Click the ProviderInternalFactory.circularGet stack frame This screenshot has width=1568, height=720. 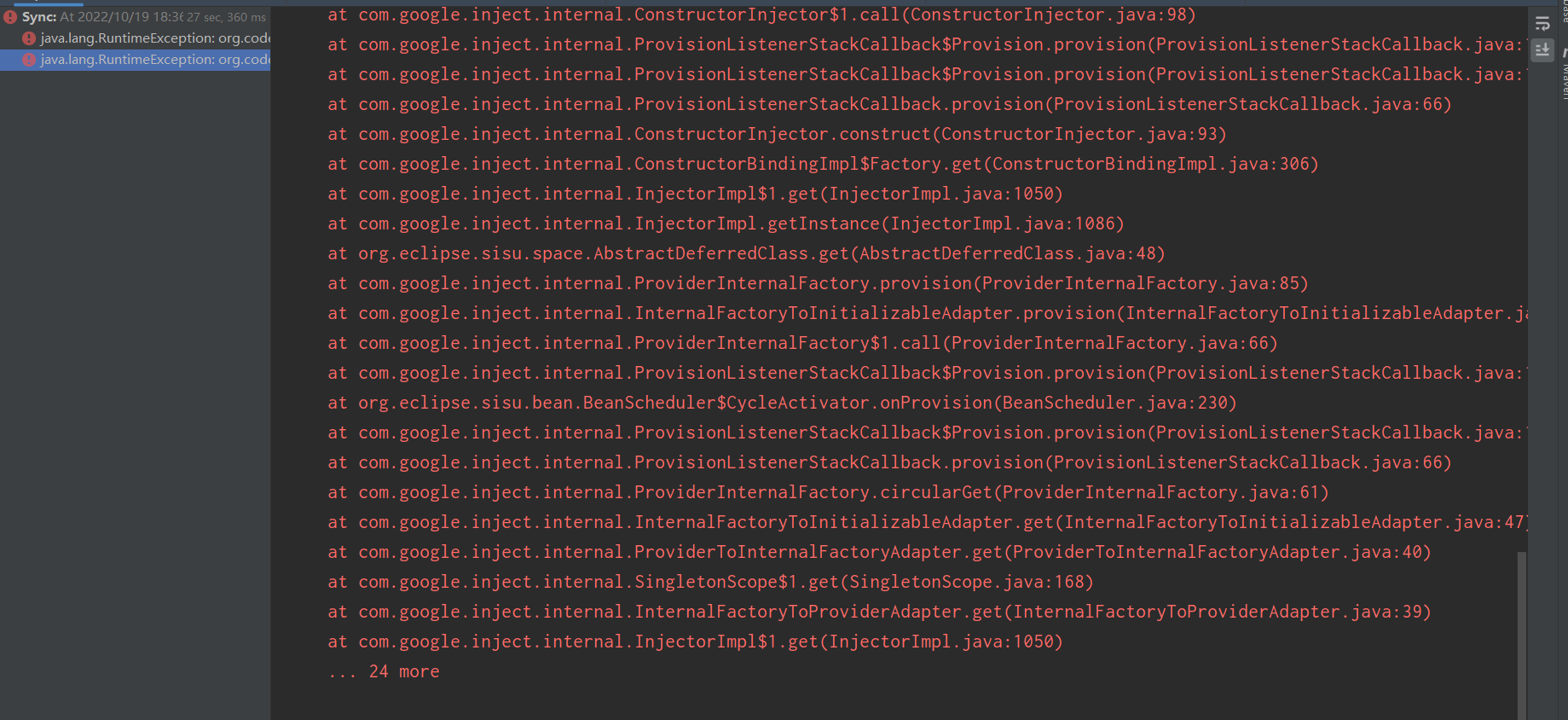828,492
